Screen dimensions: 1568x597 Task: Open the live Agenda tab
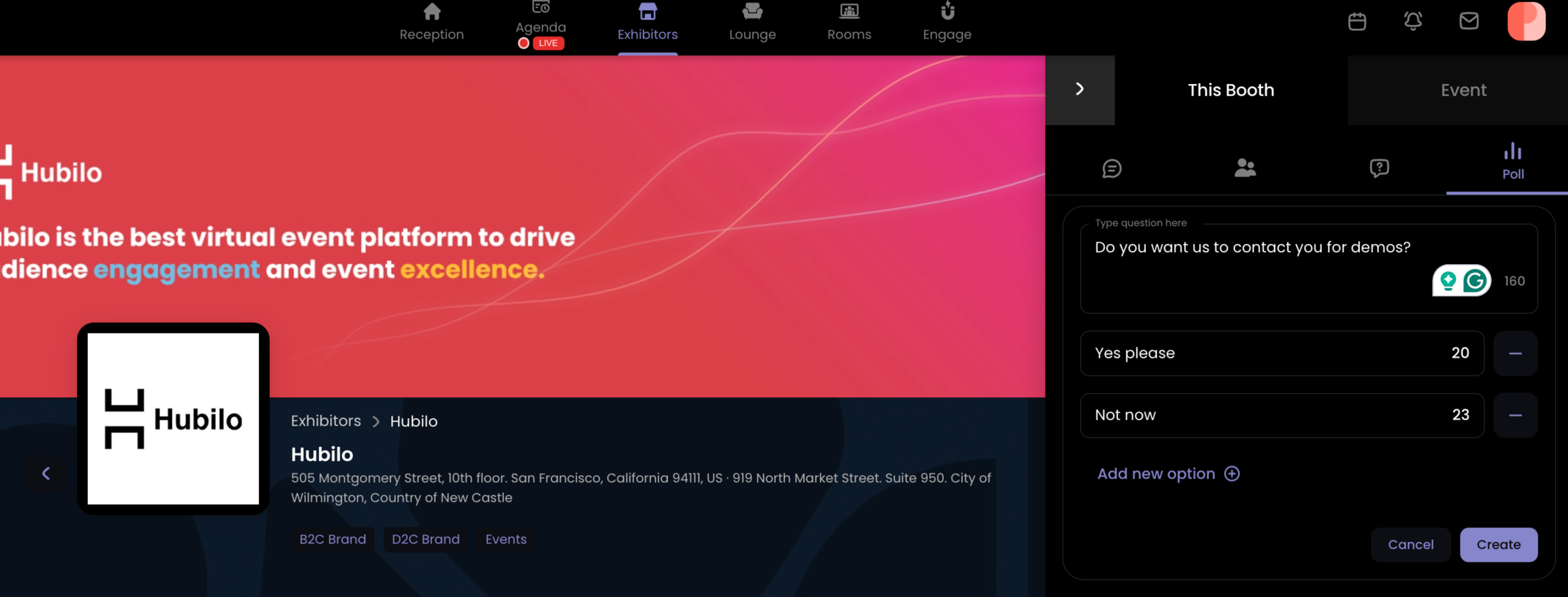[x=540, y=26]
